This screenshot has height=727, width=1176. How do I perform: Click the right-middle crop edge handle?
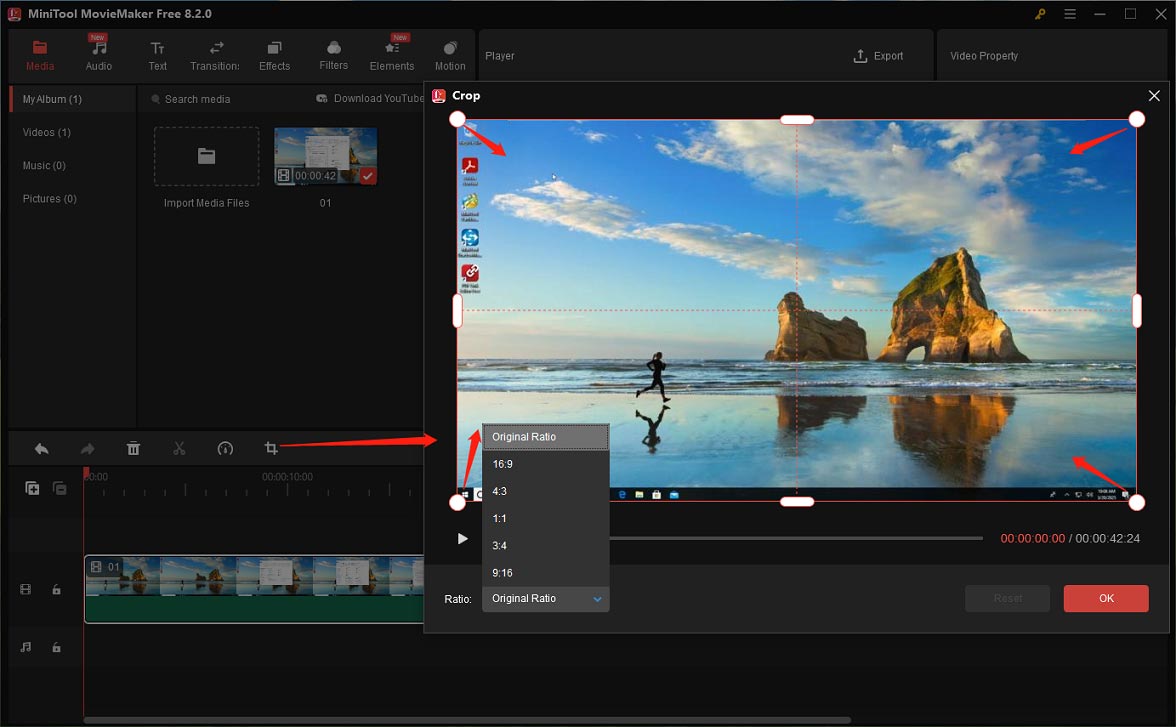(1137, 311)
